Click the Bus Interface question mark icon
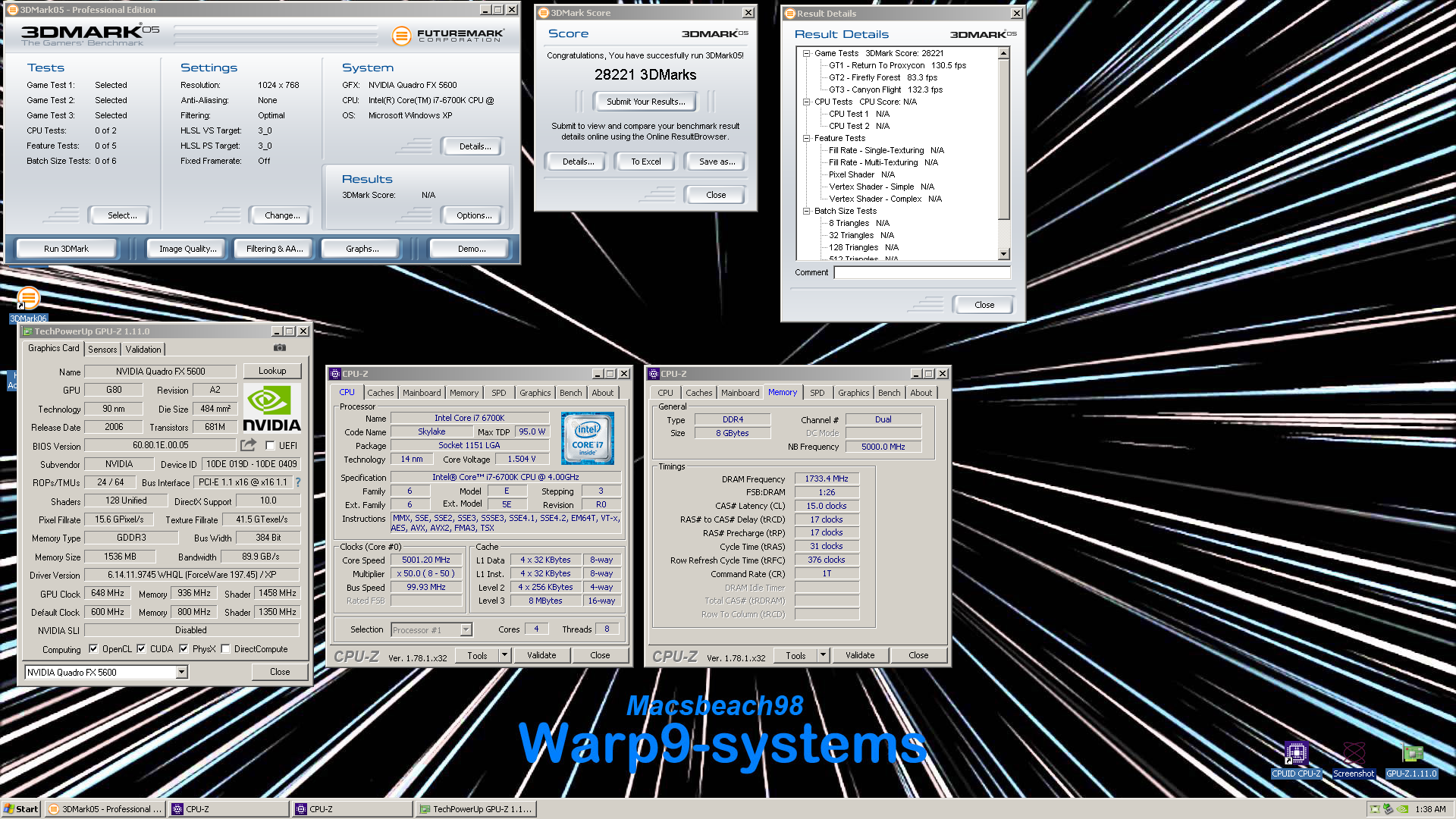 298,482
